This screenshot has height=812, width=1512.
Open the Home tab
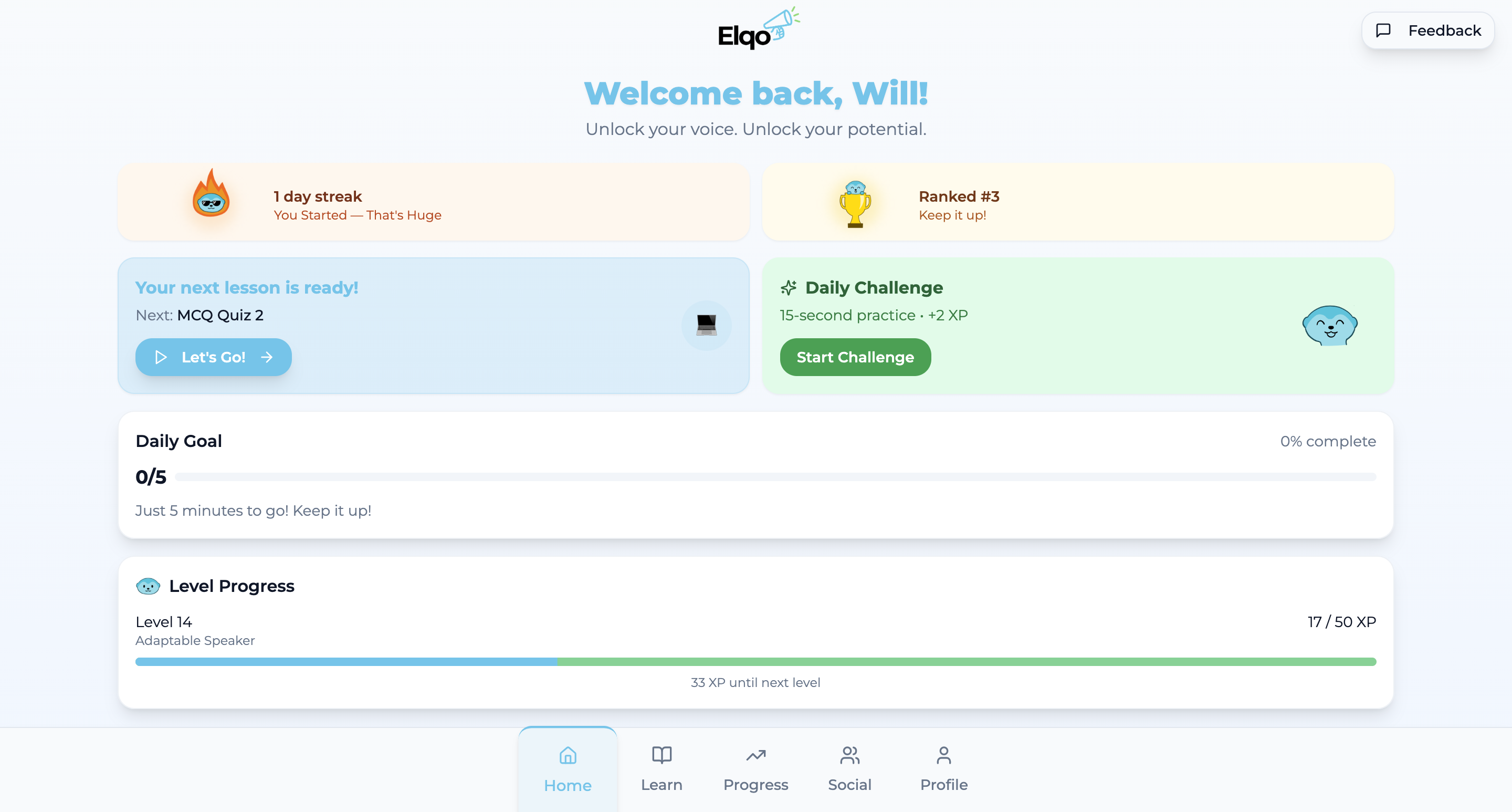click(568, 769)
